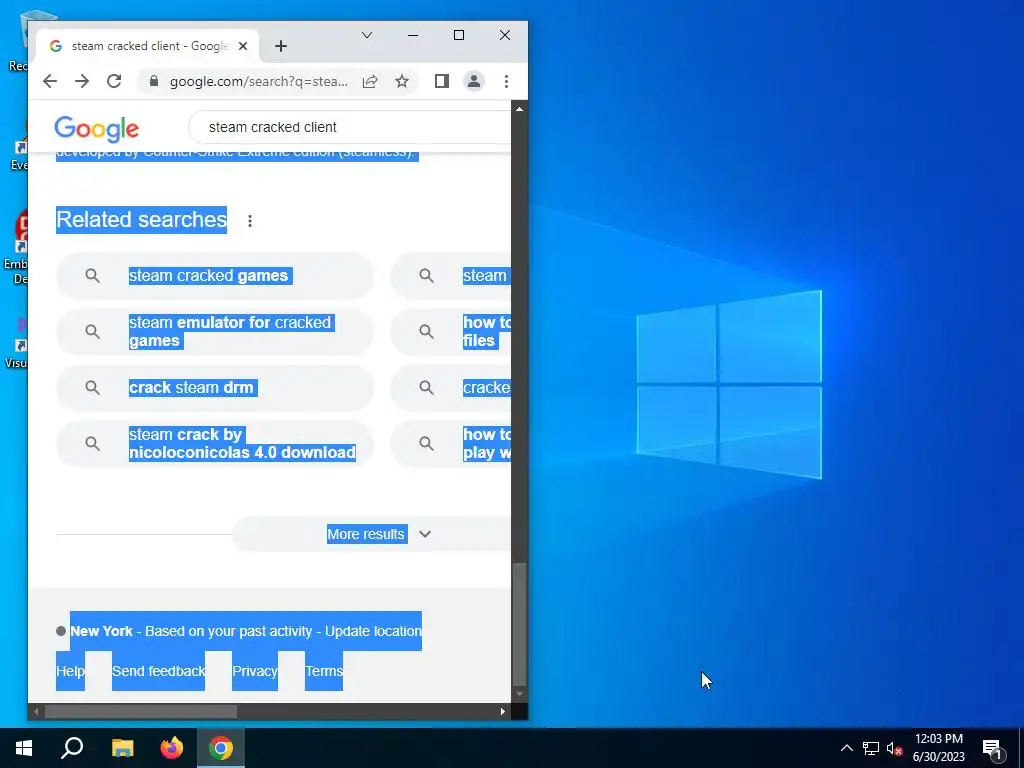Click magnifier beside 'steam cracked games'
Viewport: 1024px width, 768px height.
pyautogui.click(x=93, y=276)
